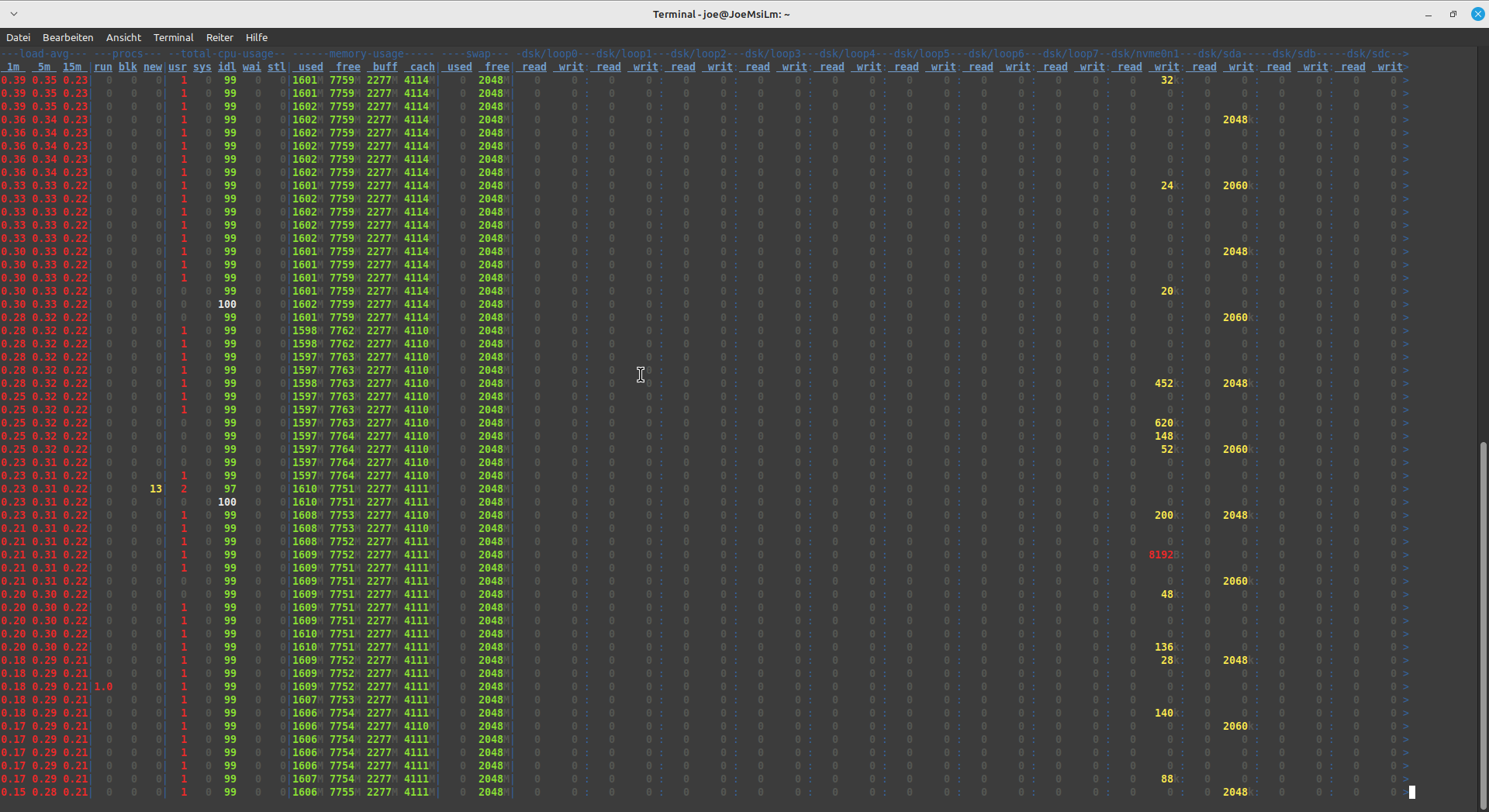Click the idl column header
This screenshot has height=812, width=1489.
click(227, 67)
